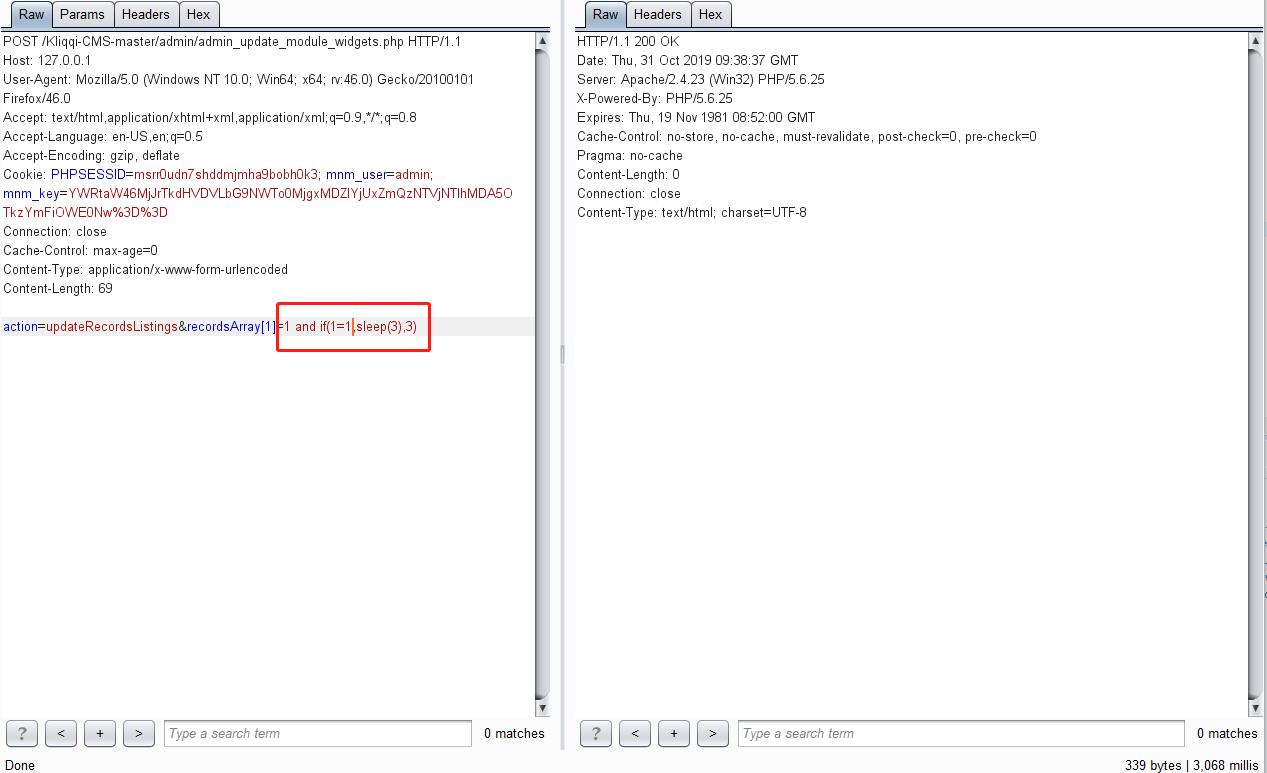
Task: Click the Cache-Control: max-age=0 line
Action: (x=80, y=250)
